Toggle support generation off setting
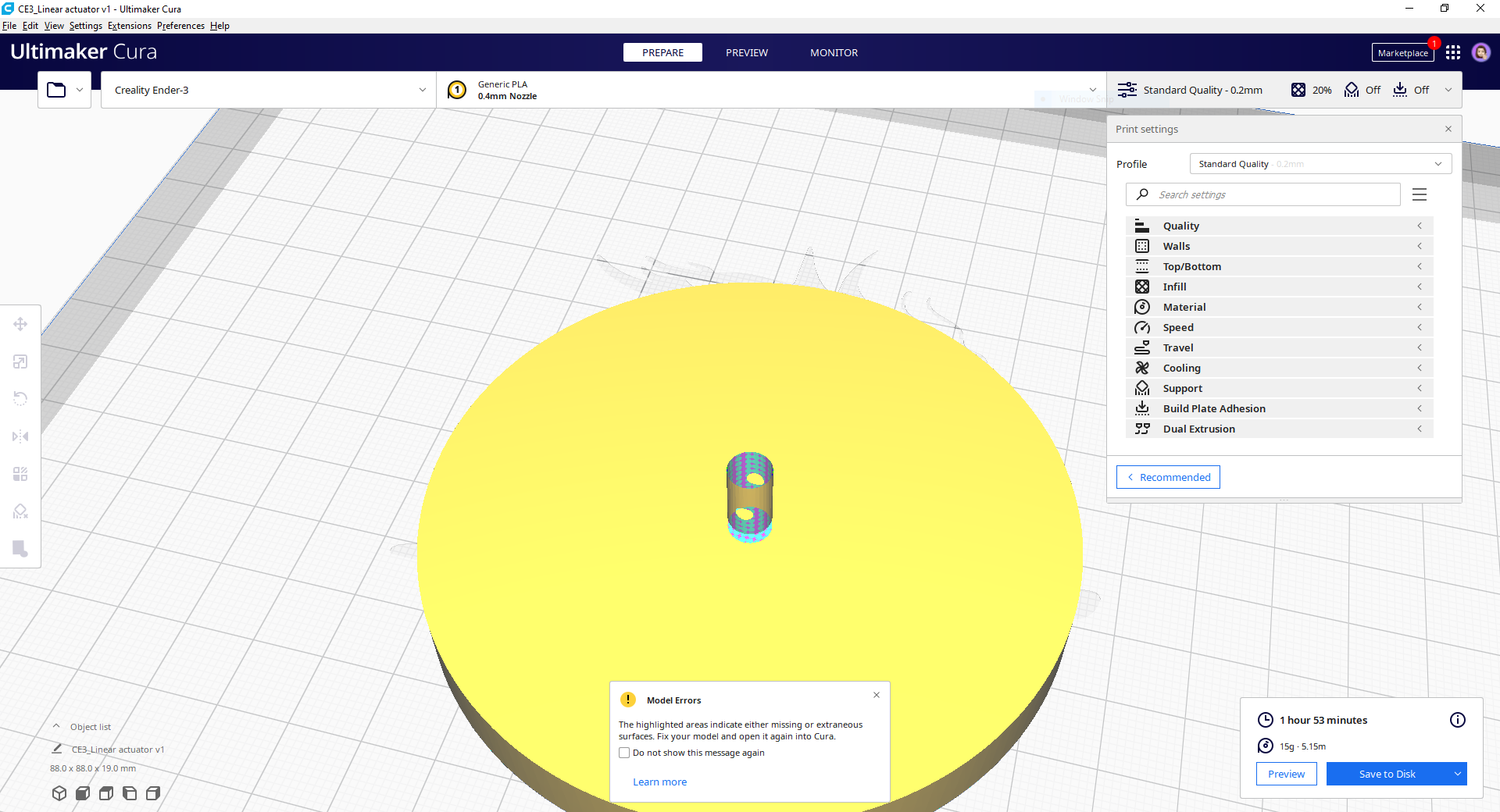 [1362, 90]
